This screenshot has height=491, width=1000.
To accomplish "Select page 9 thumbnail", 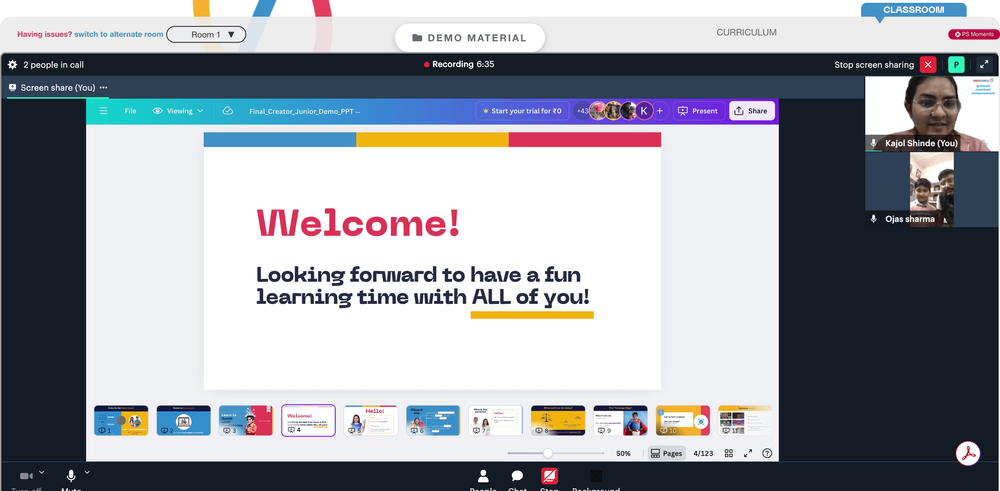I will 621,420.
